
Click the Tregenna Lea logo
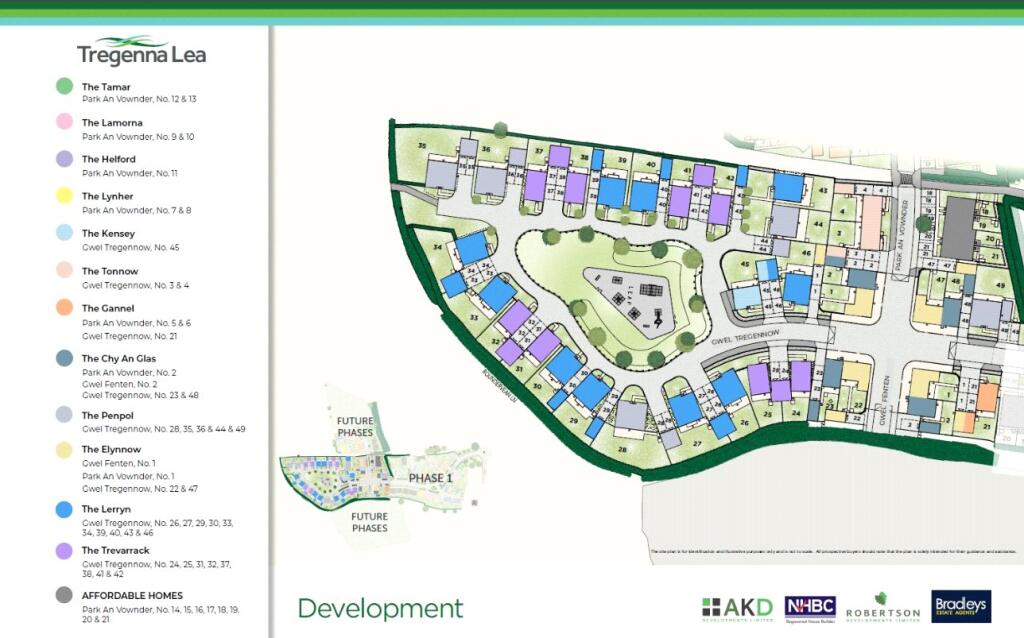tap(141, 50)
